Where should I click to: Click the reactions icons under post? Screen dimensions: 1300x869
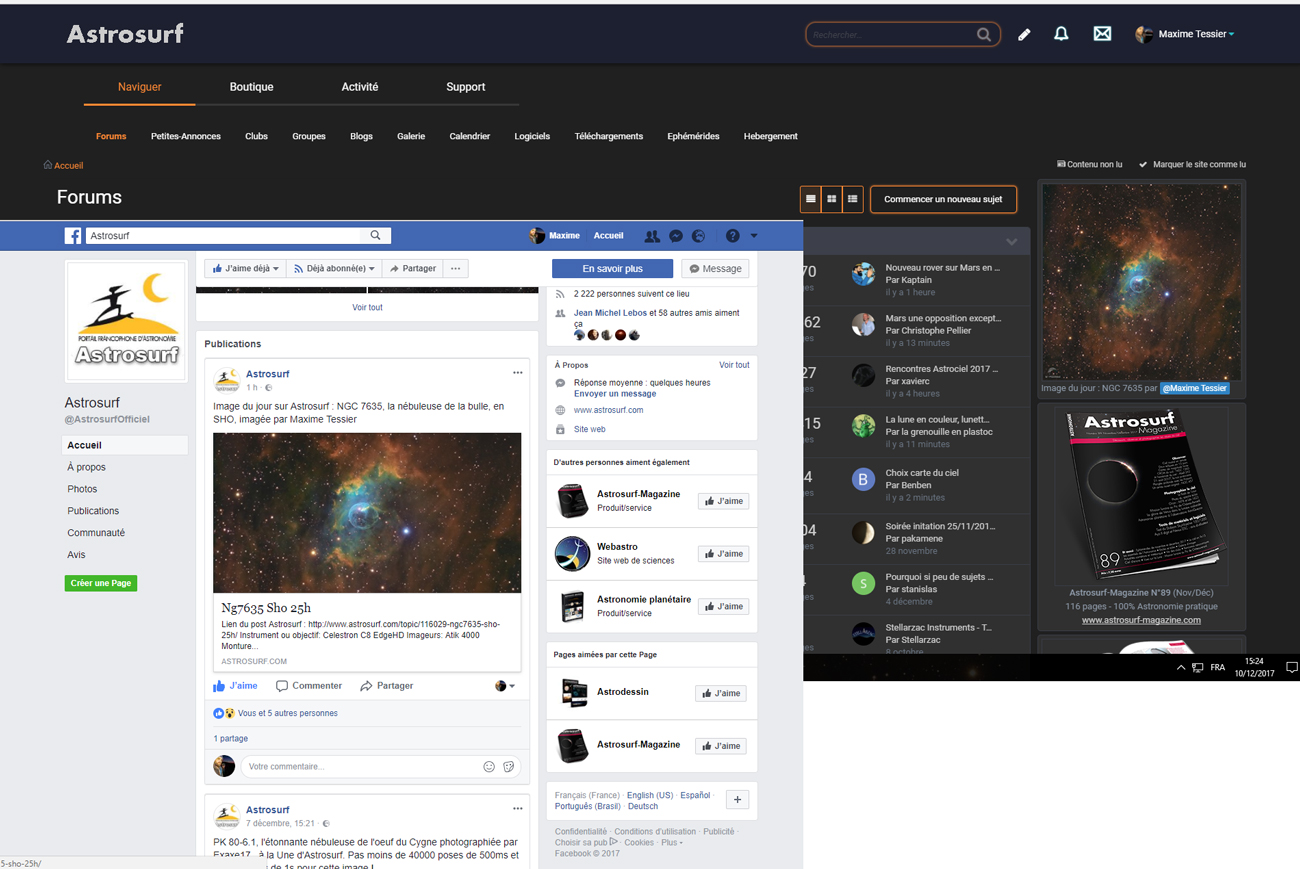(x=224, y=714)
